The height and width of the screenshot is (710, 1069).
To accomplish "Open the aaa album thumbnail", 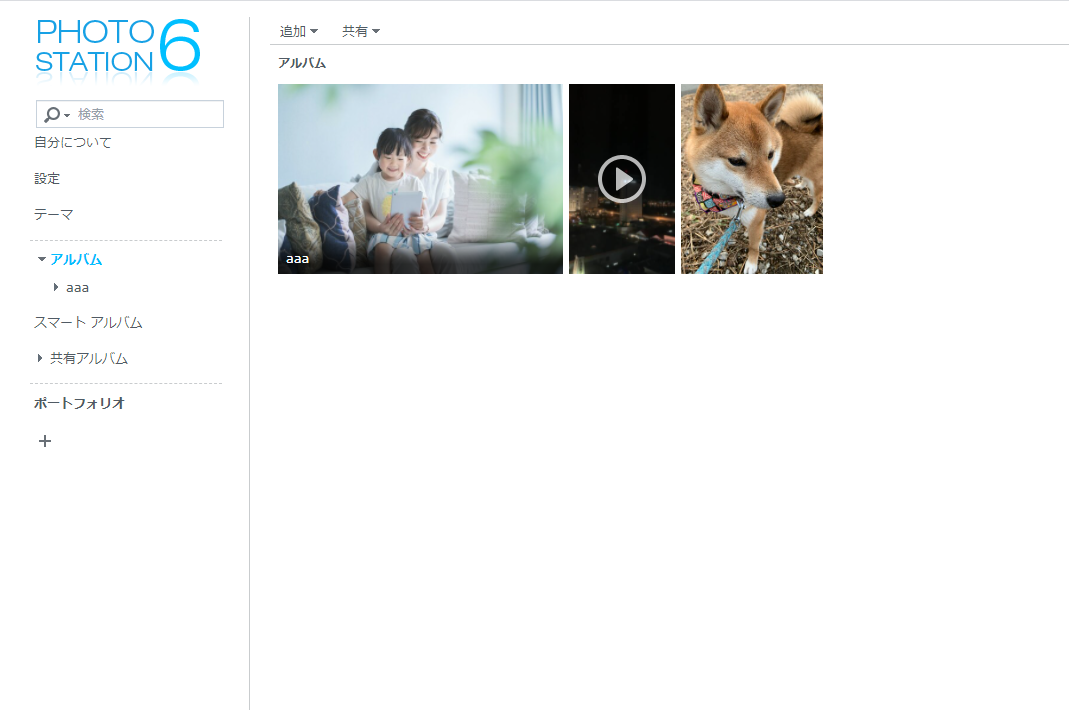I will pyautogui.click(x=420, y=179).
